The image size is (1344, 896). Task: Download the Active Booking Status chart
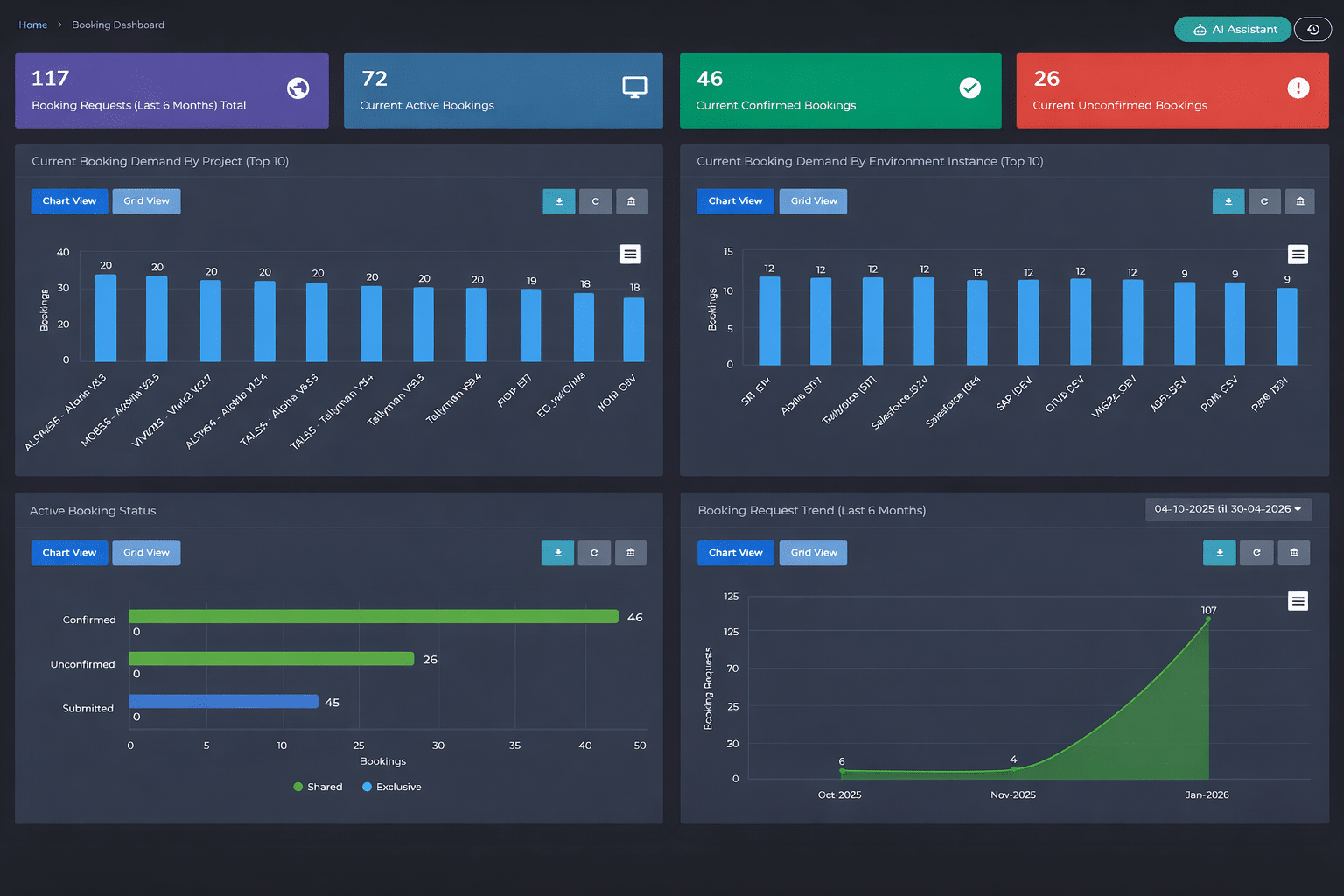click(557, 553)
